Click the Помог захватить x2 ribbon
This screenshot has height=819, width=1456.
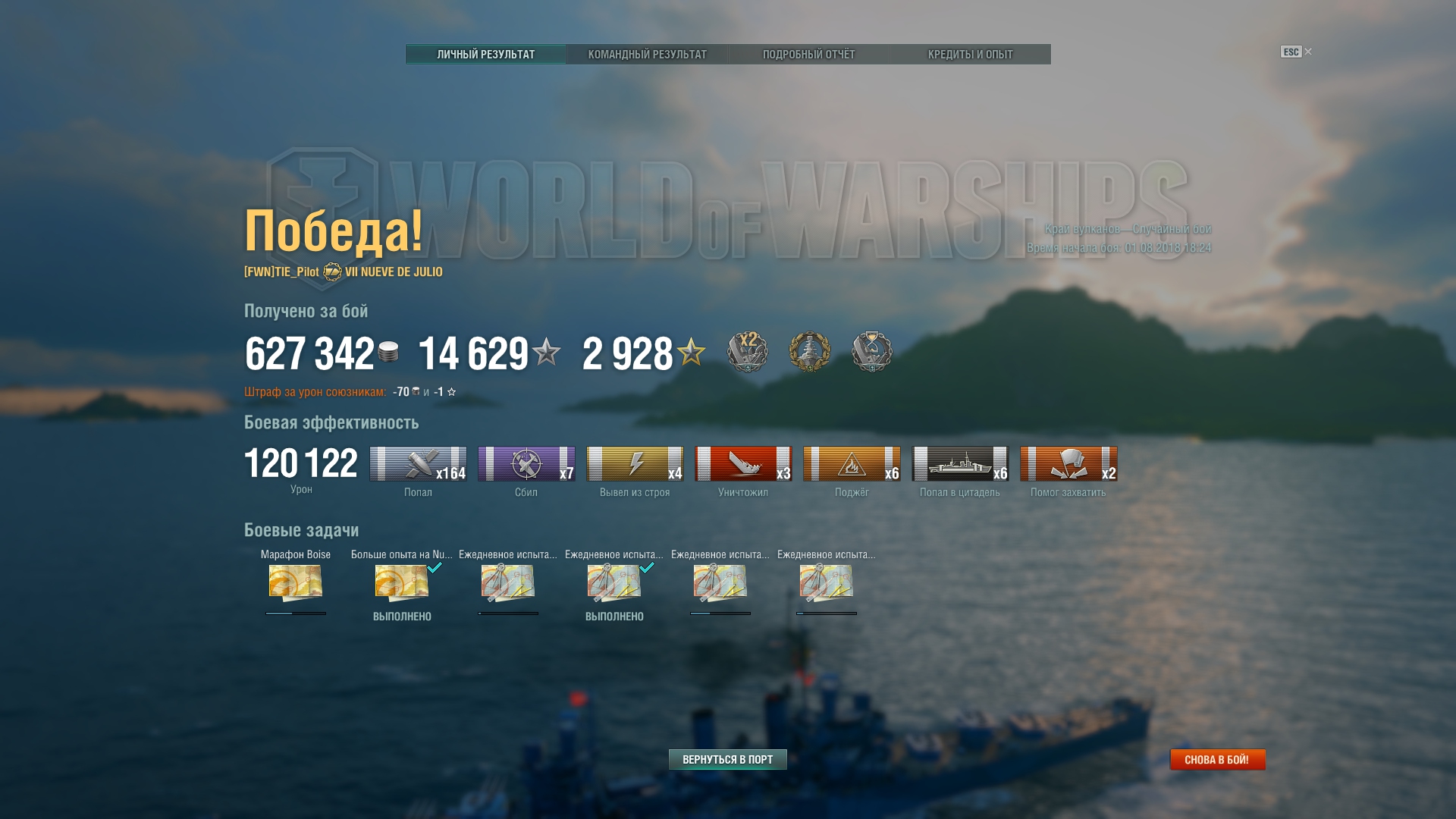(x=1068, y=463)
